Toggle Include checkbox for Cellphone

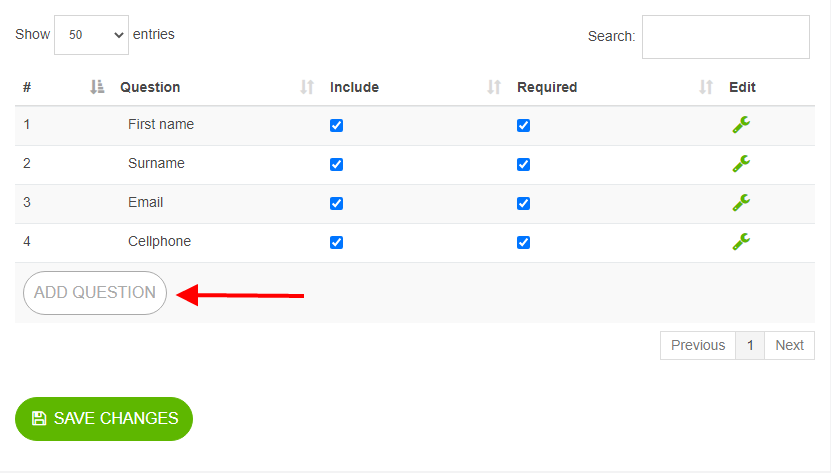click(x=337, y=242)
